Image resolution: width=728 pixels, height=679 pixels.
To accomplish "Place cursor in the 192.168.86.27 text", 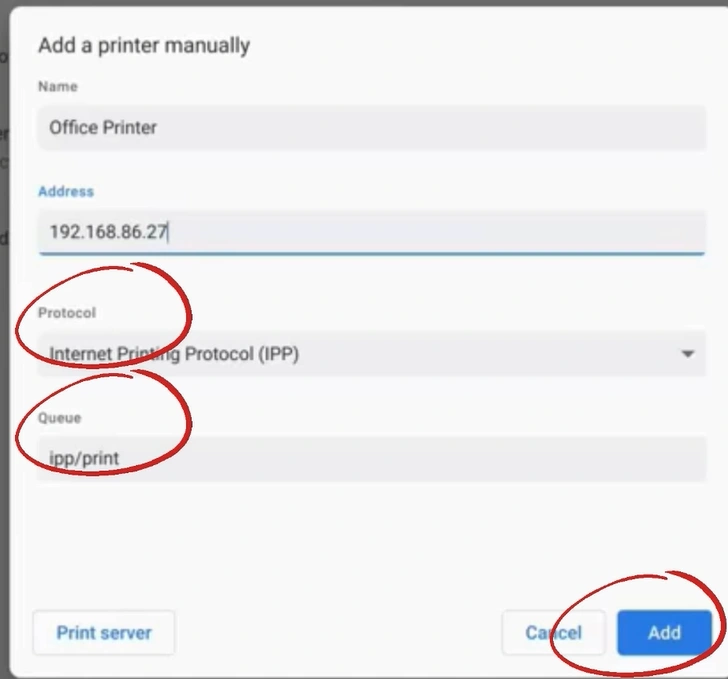I will tap(108, 233).
